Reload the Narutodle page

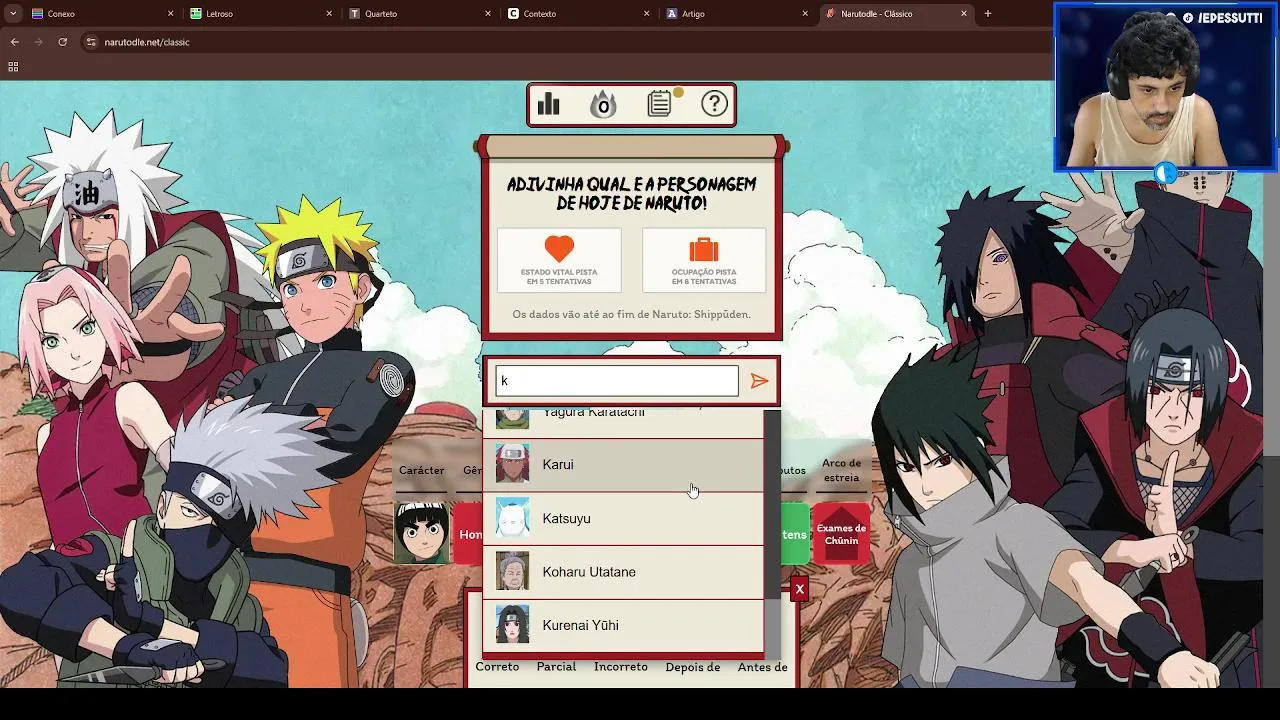pyautogui.click(x=62, y=42)
